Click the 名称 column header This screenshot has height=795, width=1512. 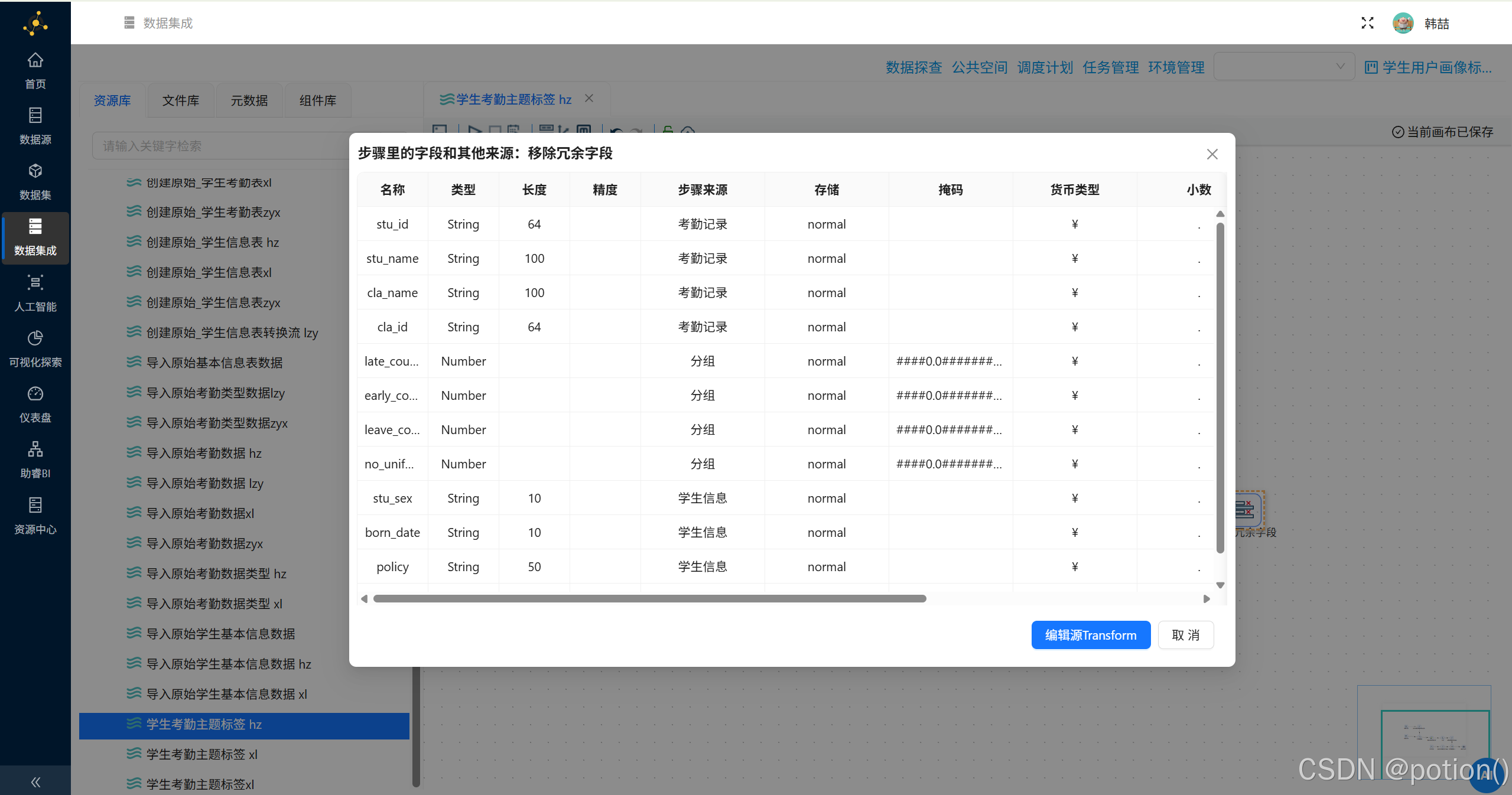click(393, 190)
